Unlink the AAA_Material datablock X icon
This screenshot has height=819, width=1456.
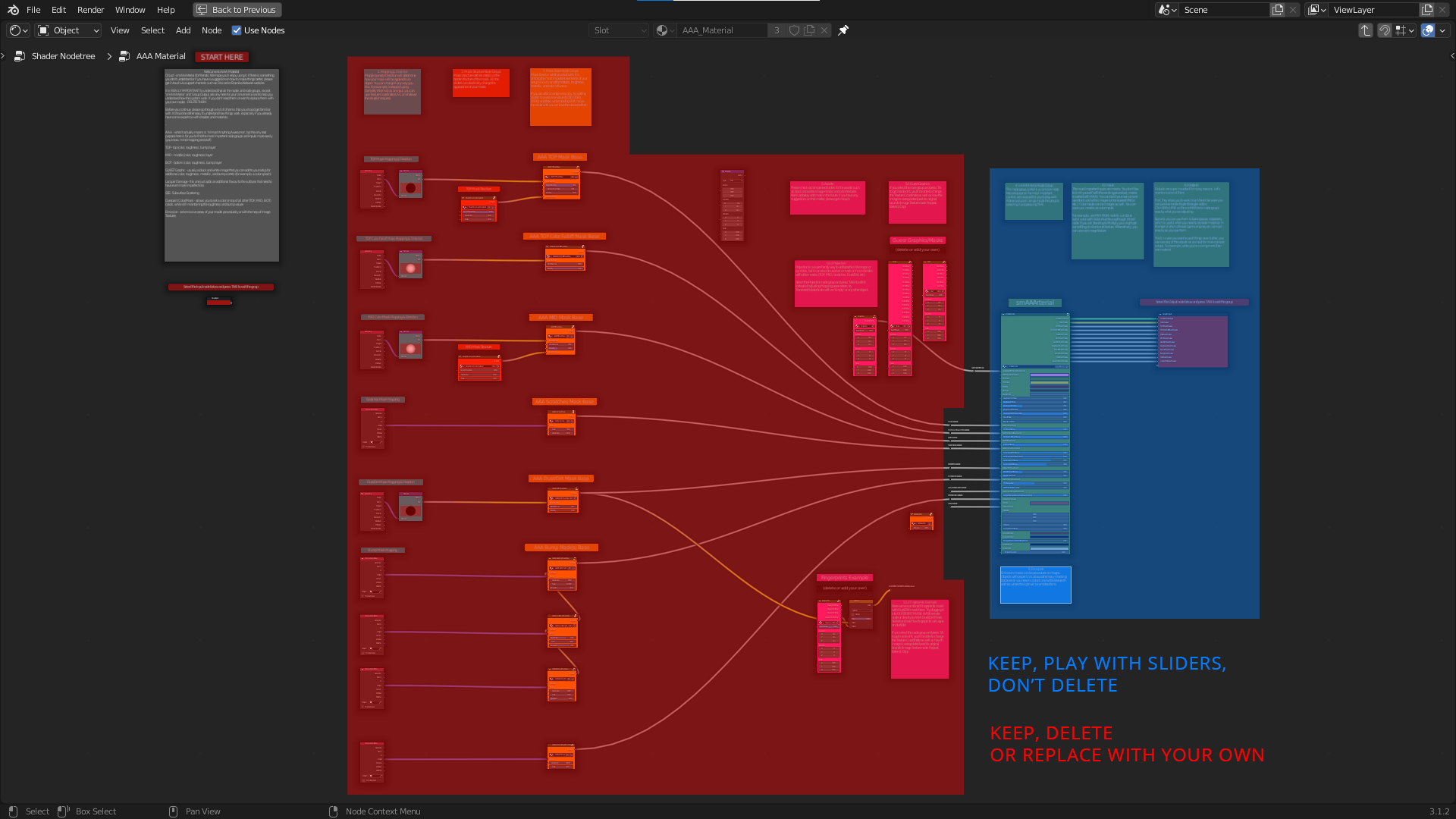click(x=824, y=30)
